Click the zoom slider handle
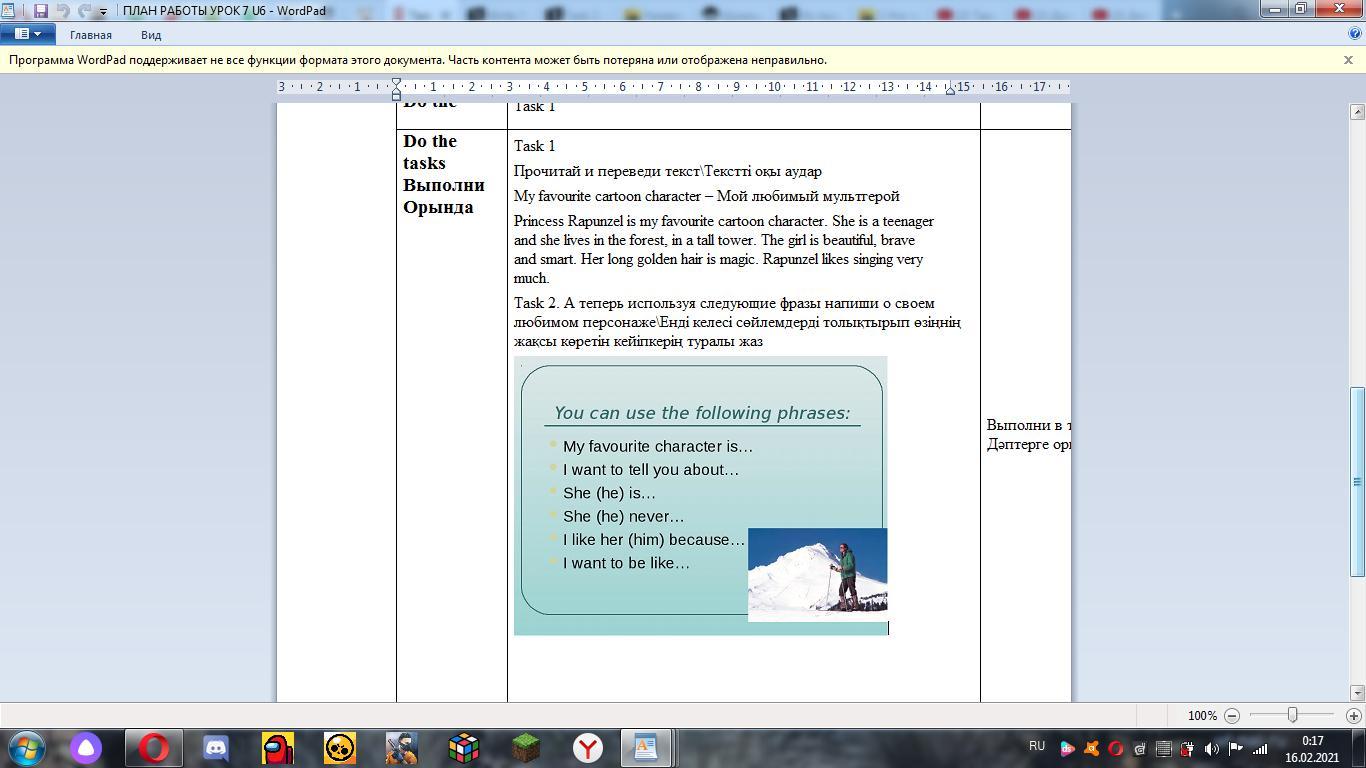This screenshot has height=768, width=1366. 1292,715
